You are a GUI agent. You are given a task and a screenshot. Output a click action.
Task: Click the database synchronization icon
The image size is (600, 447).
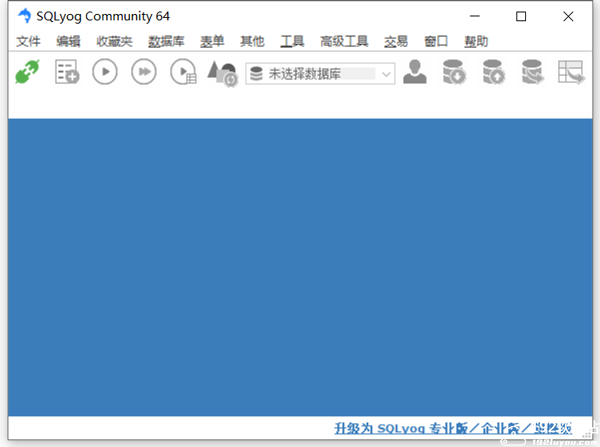coord(533,72)
